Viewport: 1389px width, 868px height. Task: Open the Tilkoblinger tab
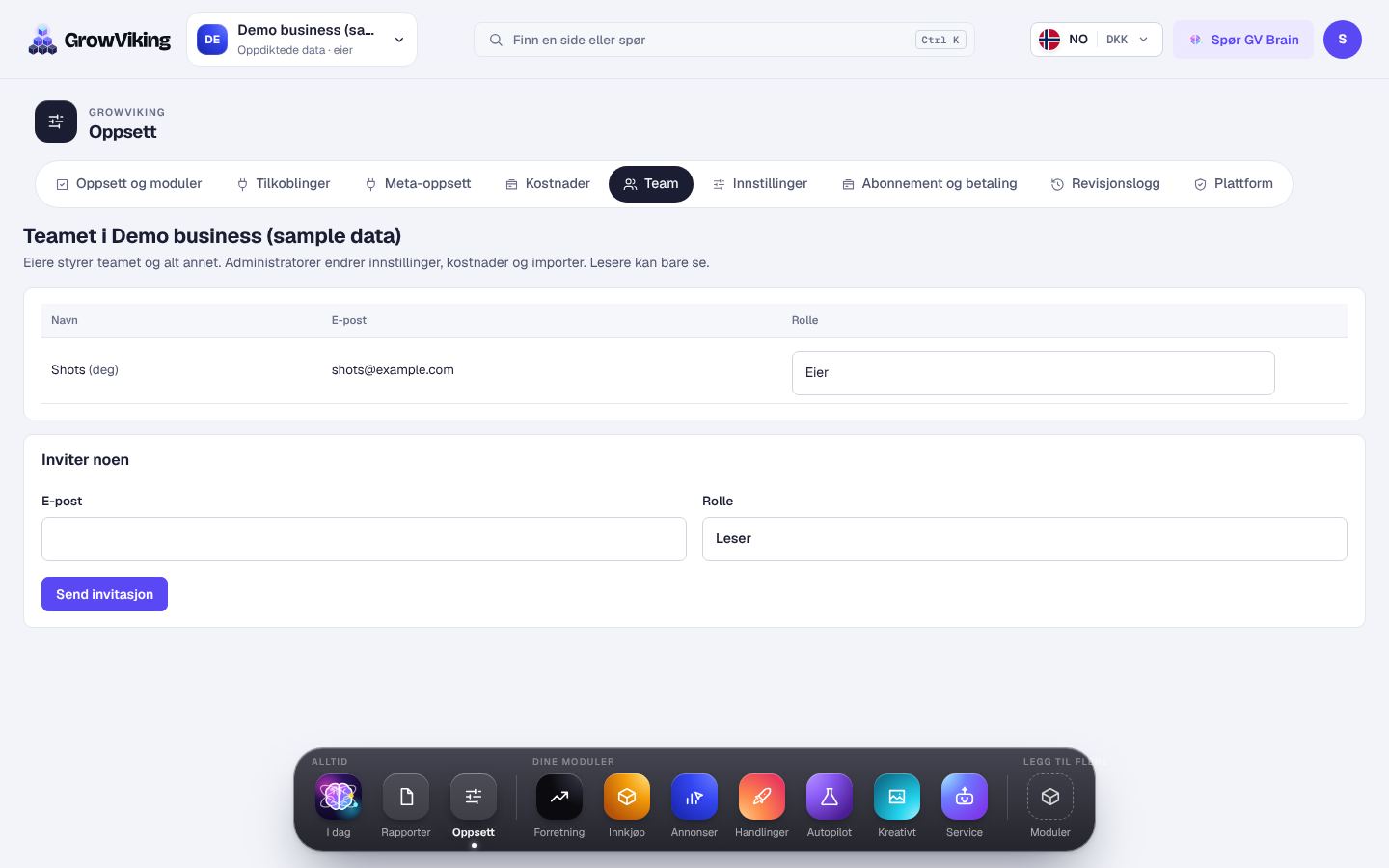point(284,184)
